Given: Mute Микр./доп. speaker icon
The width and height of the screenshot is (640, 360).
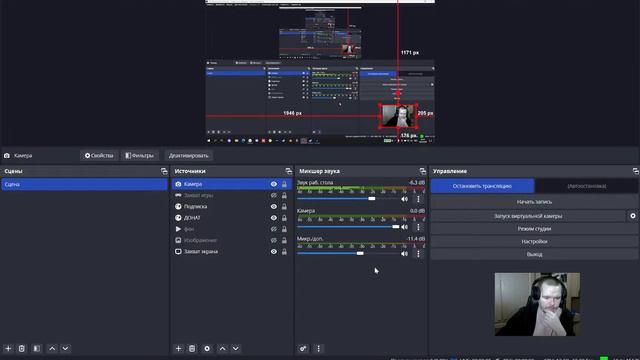Looking at the screenshot, I should coord(404,254).
